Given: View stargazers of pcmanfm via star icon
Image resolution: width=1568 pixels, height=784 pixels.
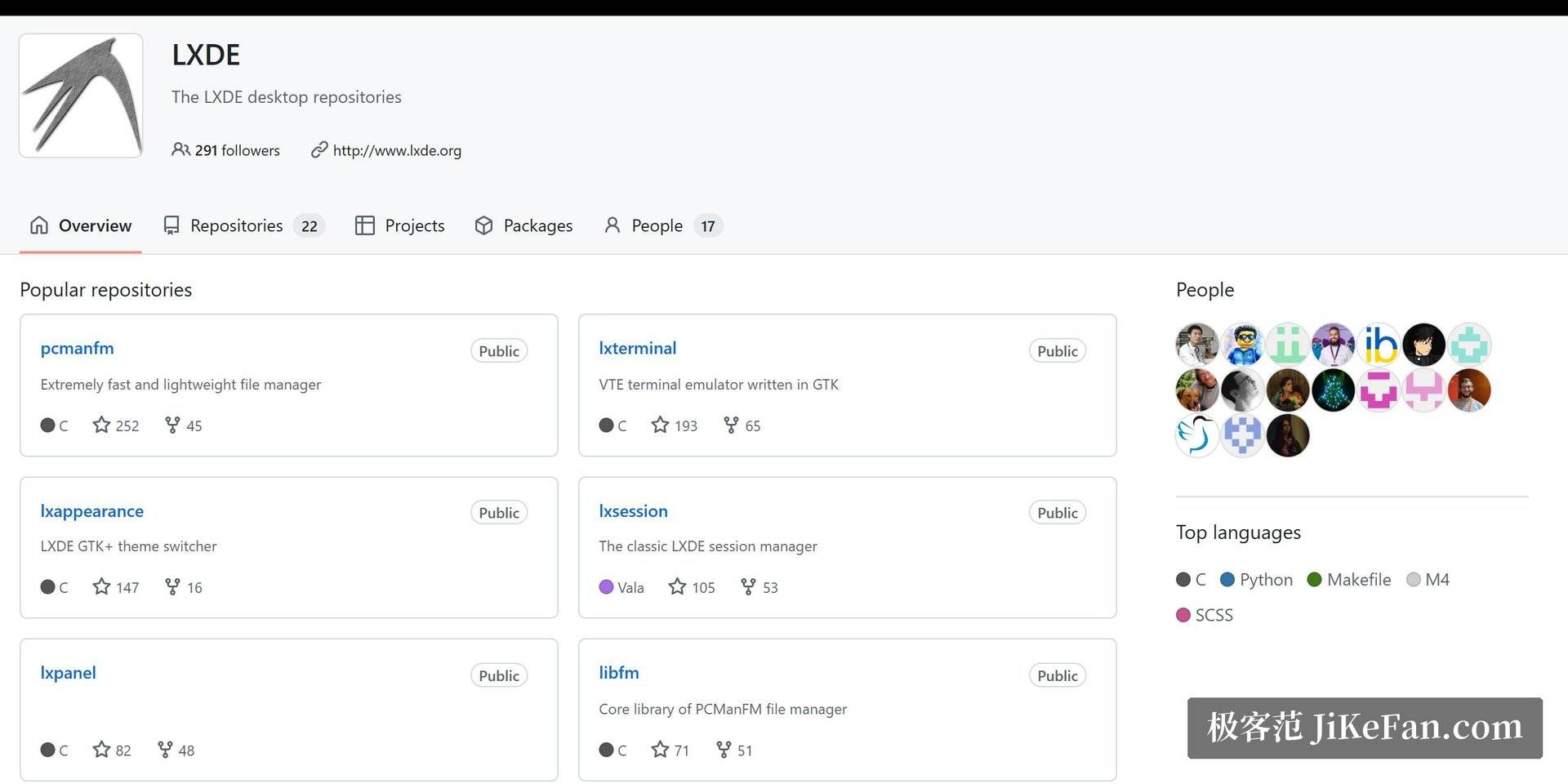Looking at the screenshot, I should pos(101,425).
